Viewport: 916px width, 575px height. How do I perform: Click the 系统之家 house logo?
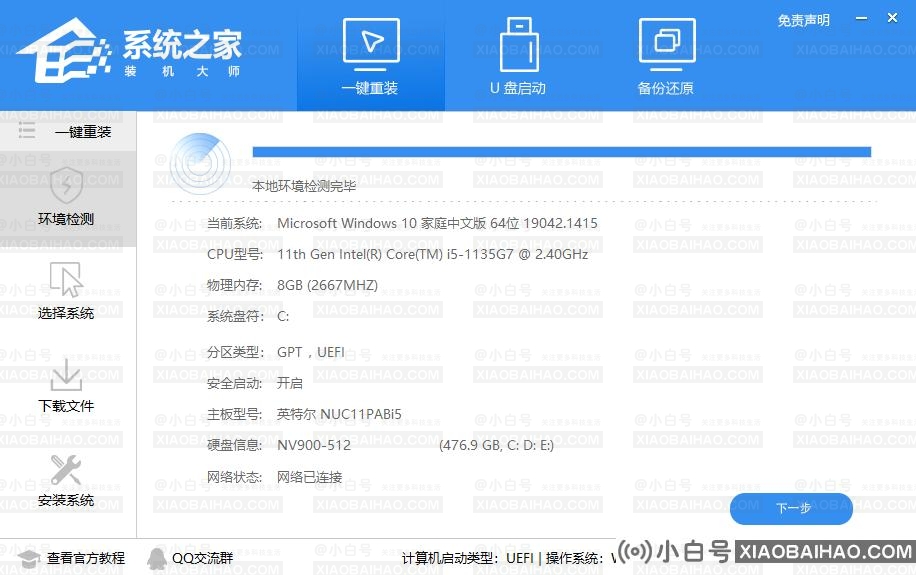pyautogui.click(x=63, y=51)
